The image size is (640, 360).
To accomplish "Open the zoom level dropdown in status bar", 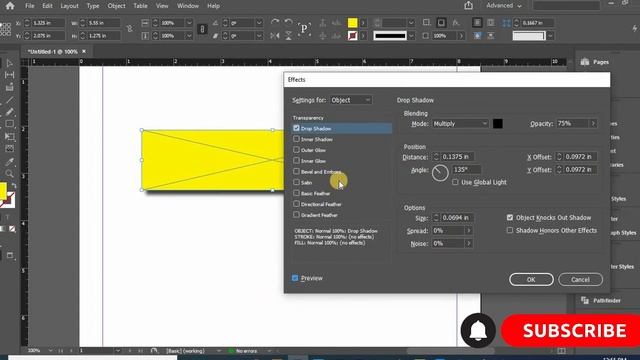I will point(50,351).
